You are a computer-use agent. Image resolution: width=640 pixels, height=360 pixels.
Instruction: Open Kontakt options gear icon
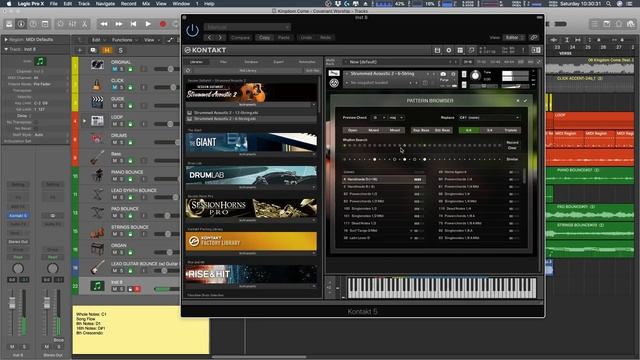click(x=449, y=50)
